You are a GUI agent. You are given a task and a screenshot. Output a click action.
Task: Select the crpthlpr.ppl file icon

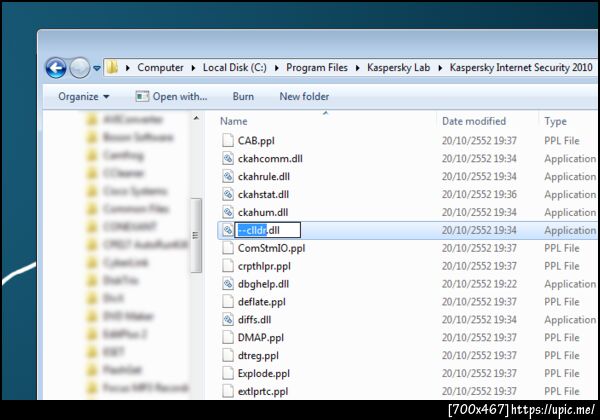tap(228, 266)
